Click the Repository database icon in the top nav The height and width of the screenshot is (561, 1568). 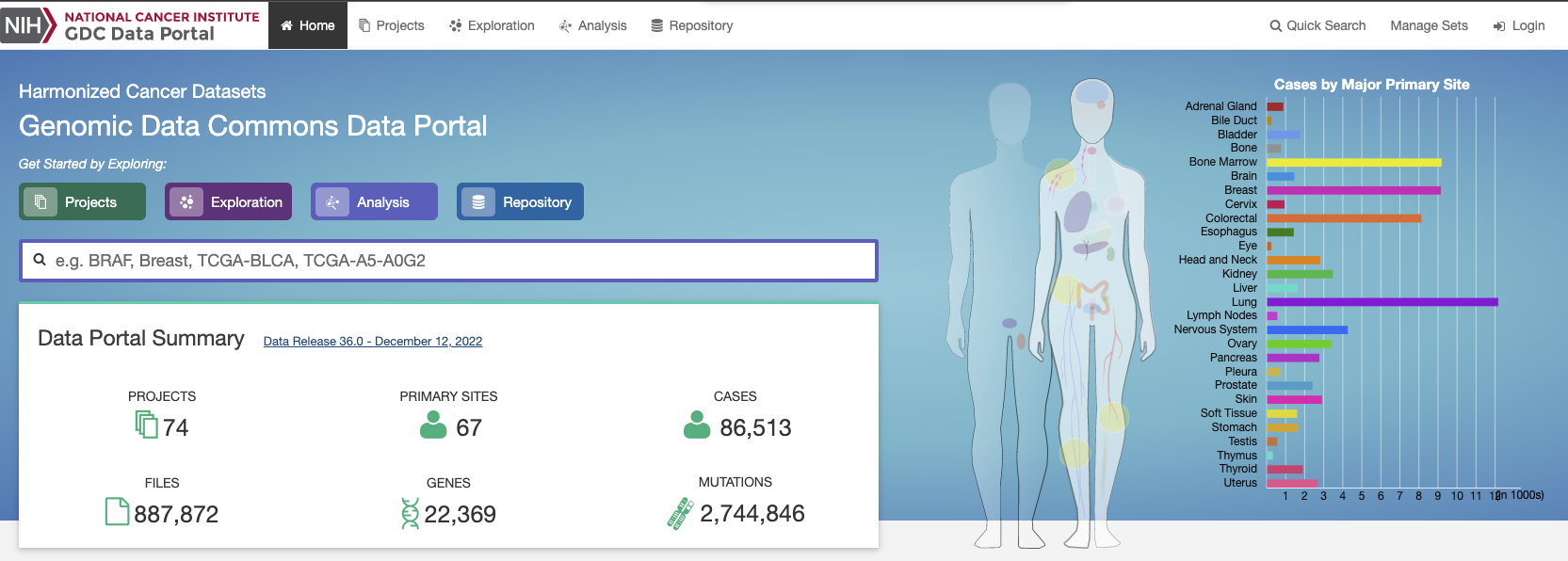tap(657, 25)
